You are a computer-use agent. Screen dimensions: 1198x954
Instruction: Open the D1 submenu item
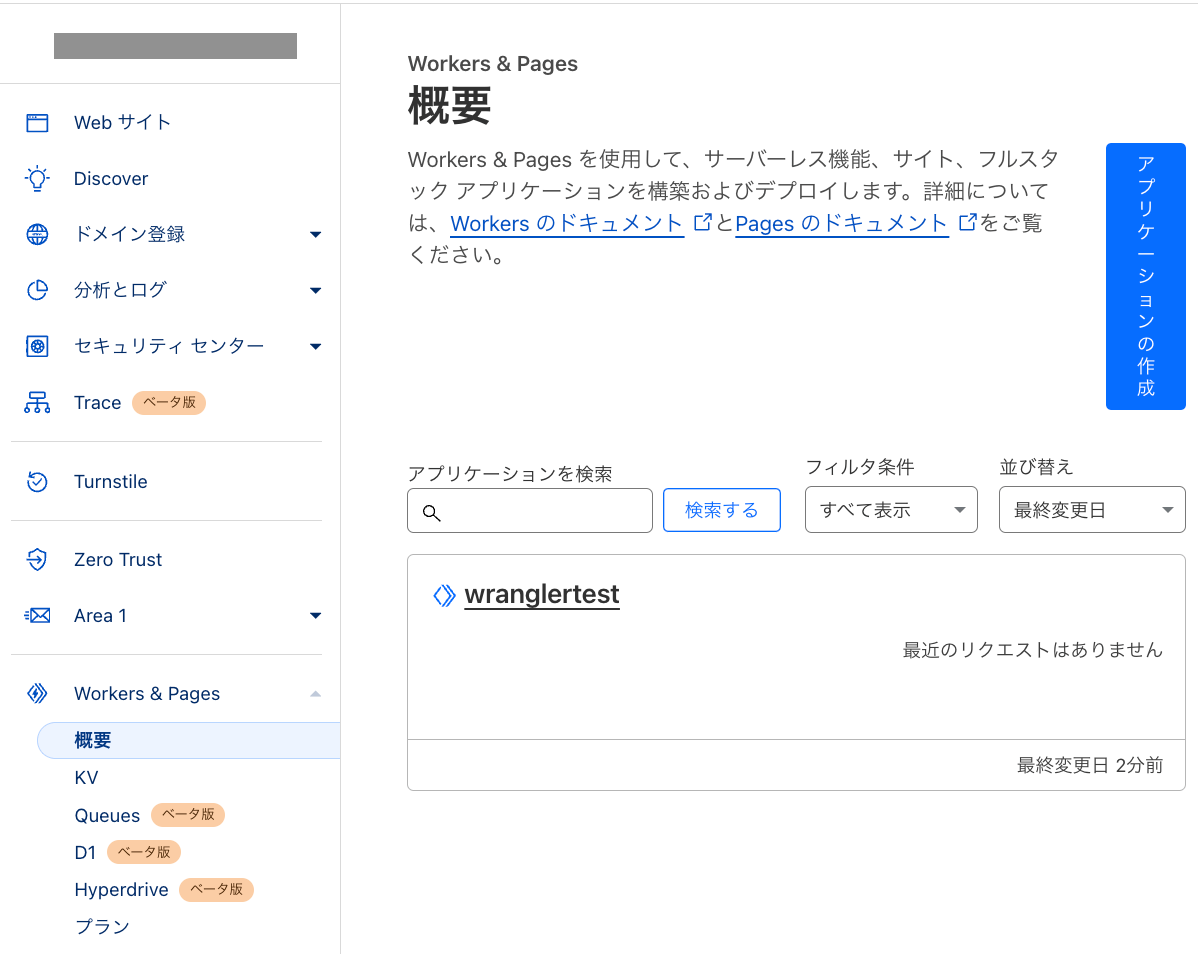click(85, 852)
